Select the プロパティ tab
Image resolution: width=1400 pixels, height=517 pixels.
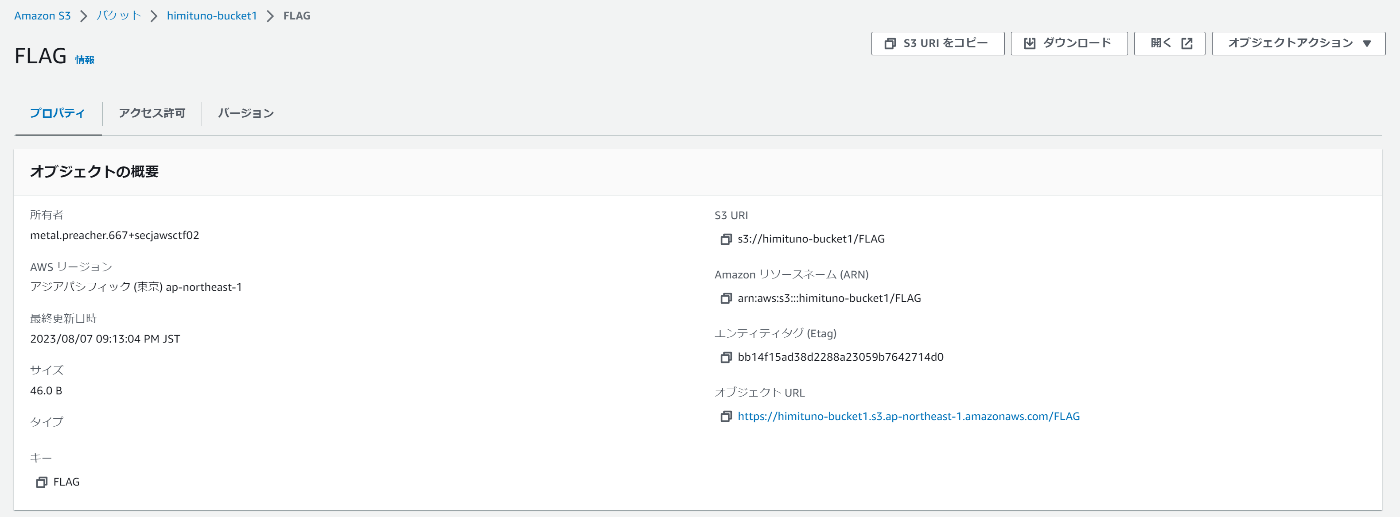(58, 113)
